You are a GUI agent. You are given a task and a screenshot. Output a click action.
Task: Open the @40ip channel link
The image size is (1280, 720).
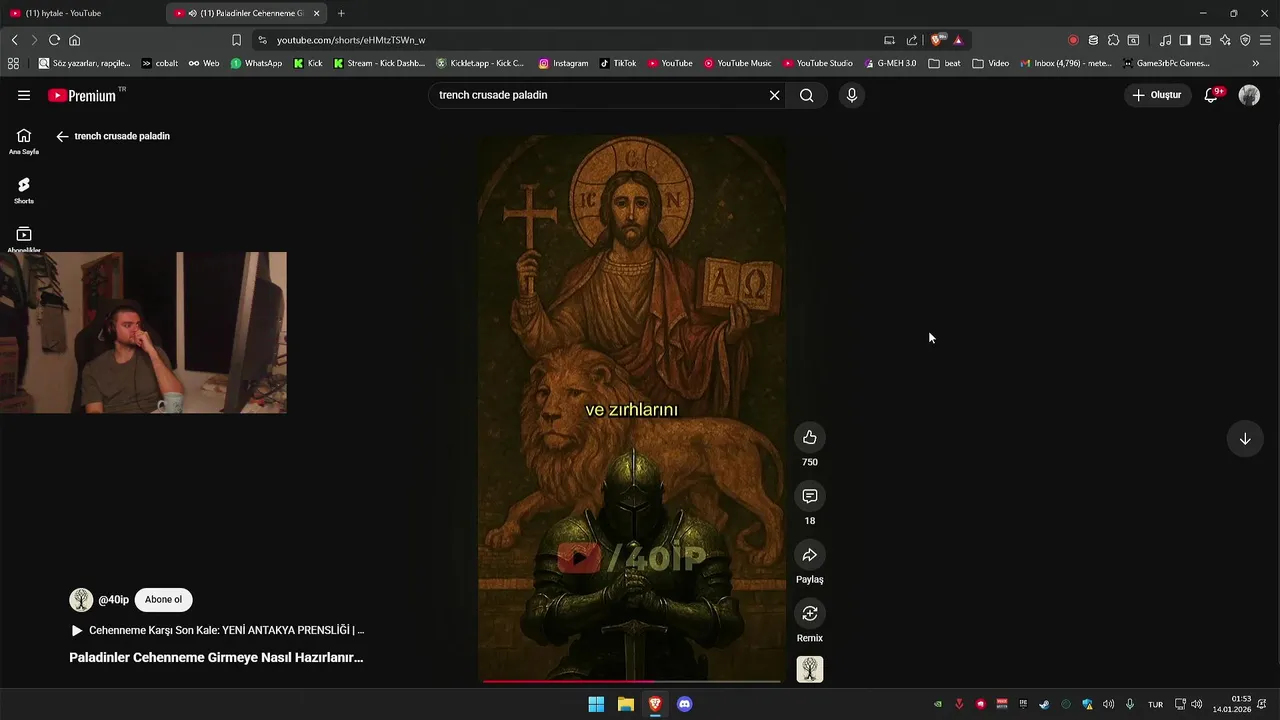tap(113, 600)
